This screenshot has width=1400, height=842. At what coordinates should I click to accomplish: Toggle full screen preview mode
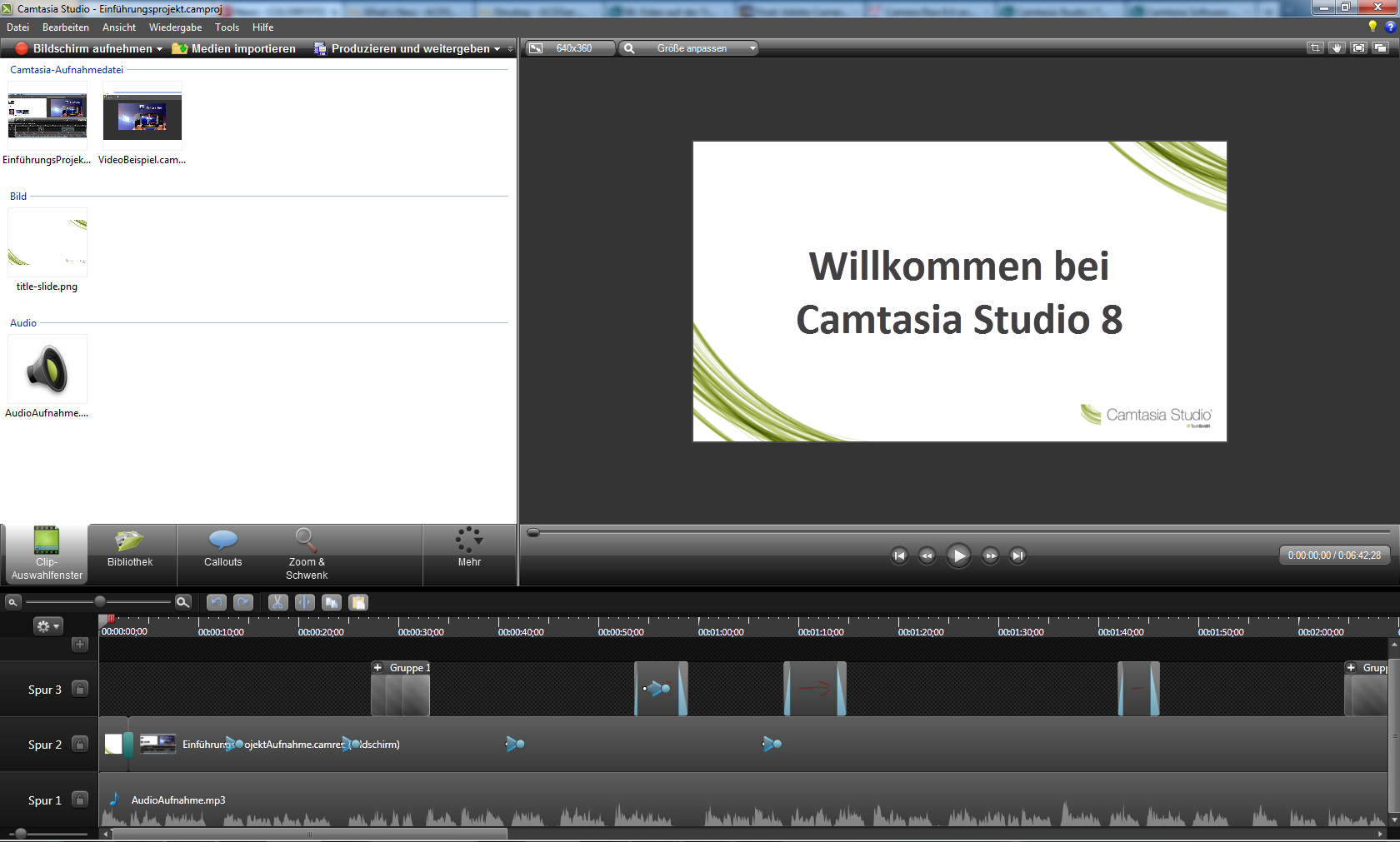tap(1358, 48)
